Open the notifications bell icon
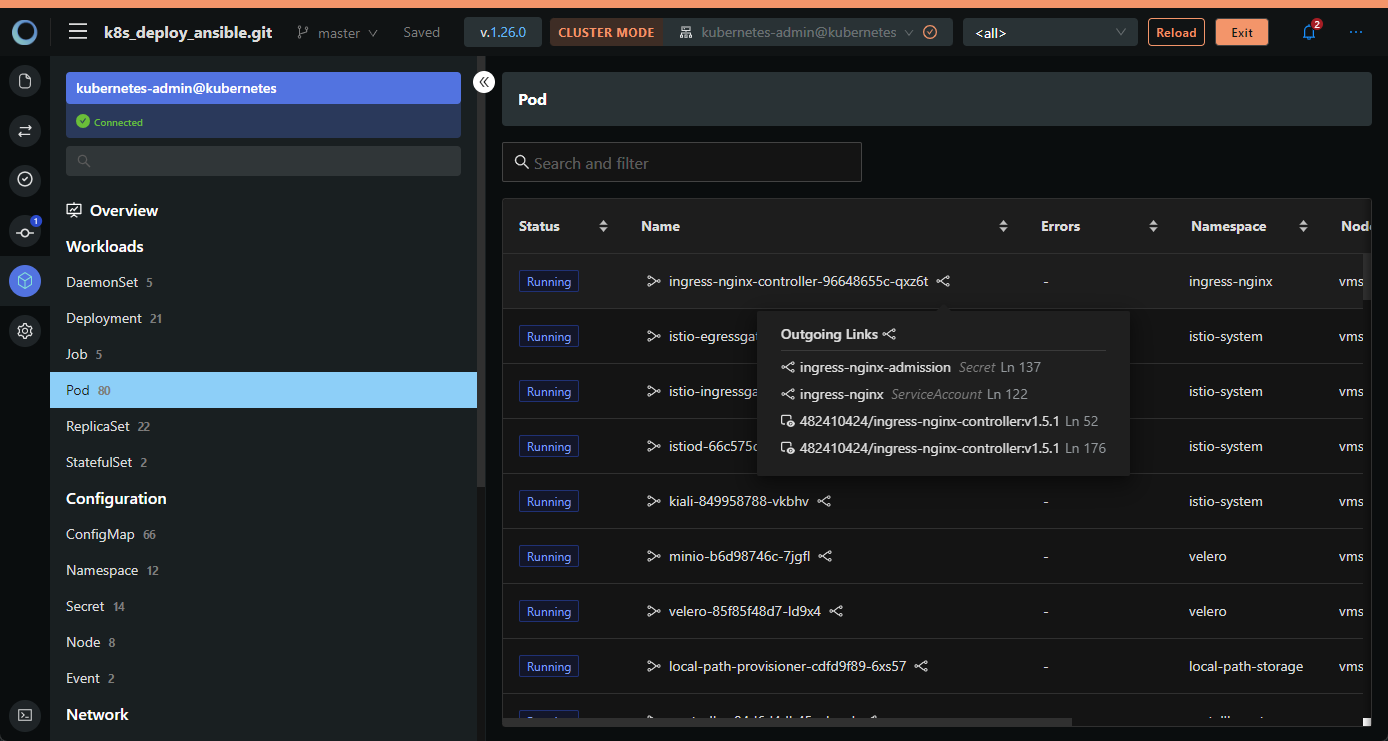Screen dimensions: 1388x741 (x=1309, y=33)
